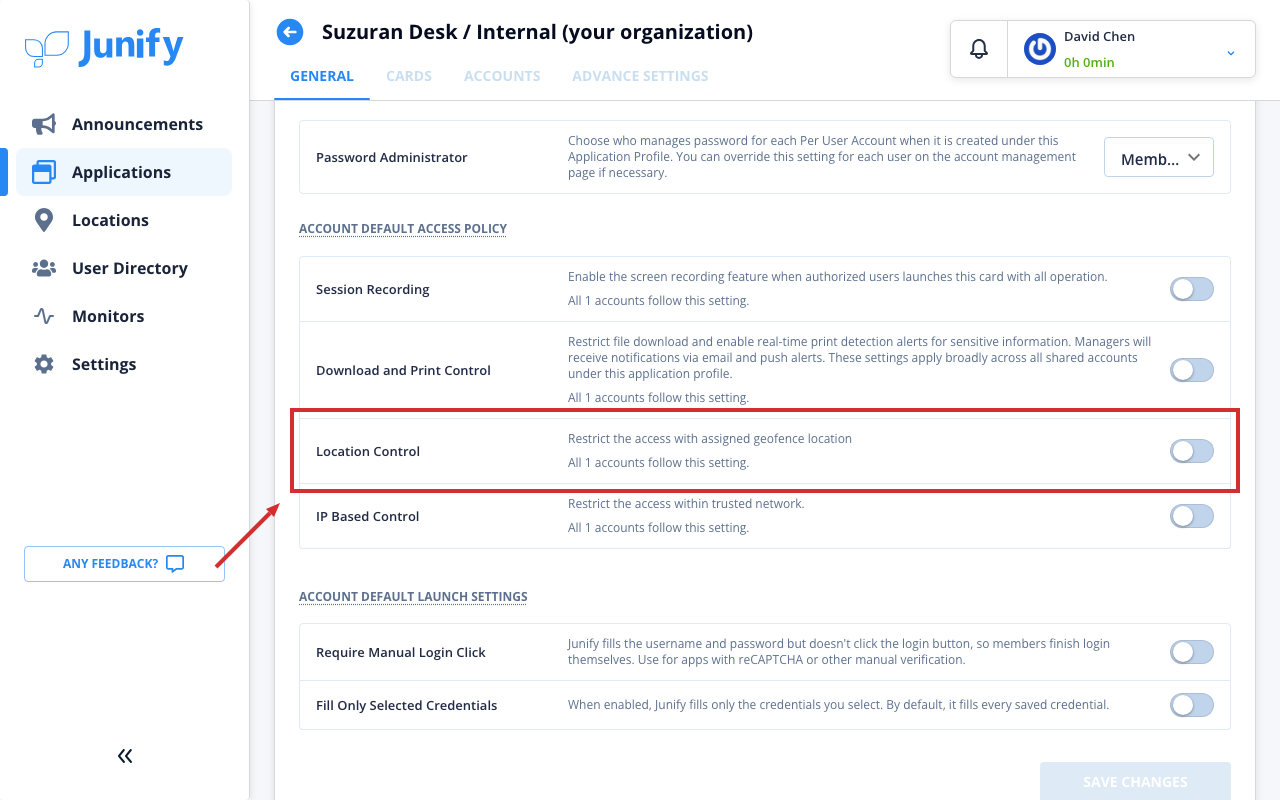The width and height of the screenshot is (1280, 800).
Task: Open Settings gear icon
Action: pyautogui.click(x=44, y=364)
